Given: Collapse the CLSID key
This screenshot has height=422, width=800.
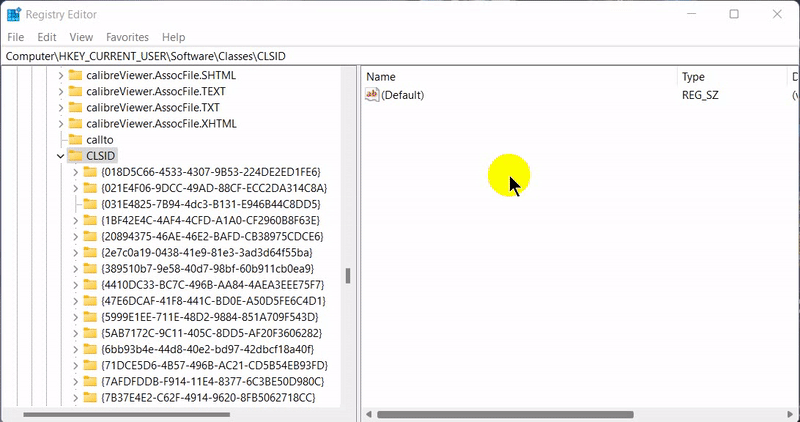Looking at the screenshot, I should (61, 156).
